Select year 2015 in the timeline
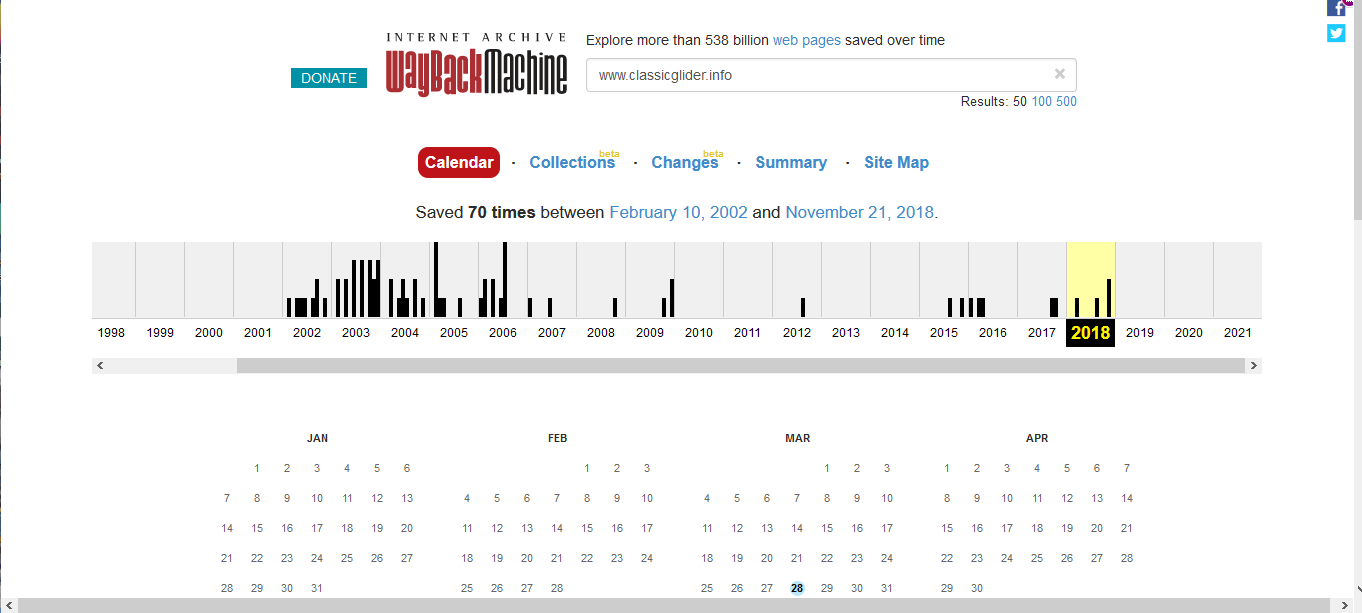 (x=944, y=333)
